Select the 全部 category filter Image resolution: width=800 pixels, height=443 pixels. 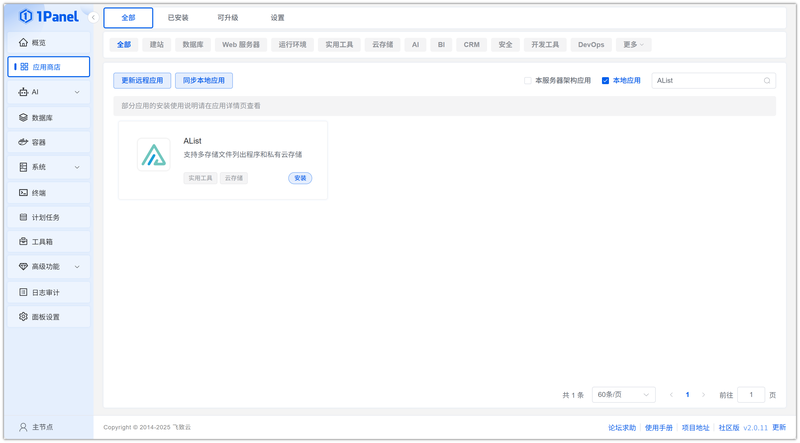(124, 44)
